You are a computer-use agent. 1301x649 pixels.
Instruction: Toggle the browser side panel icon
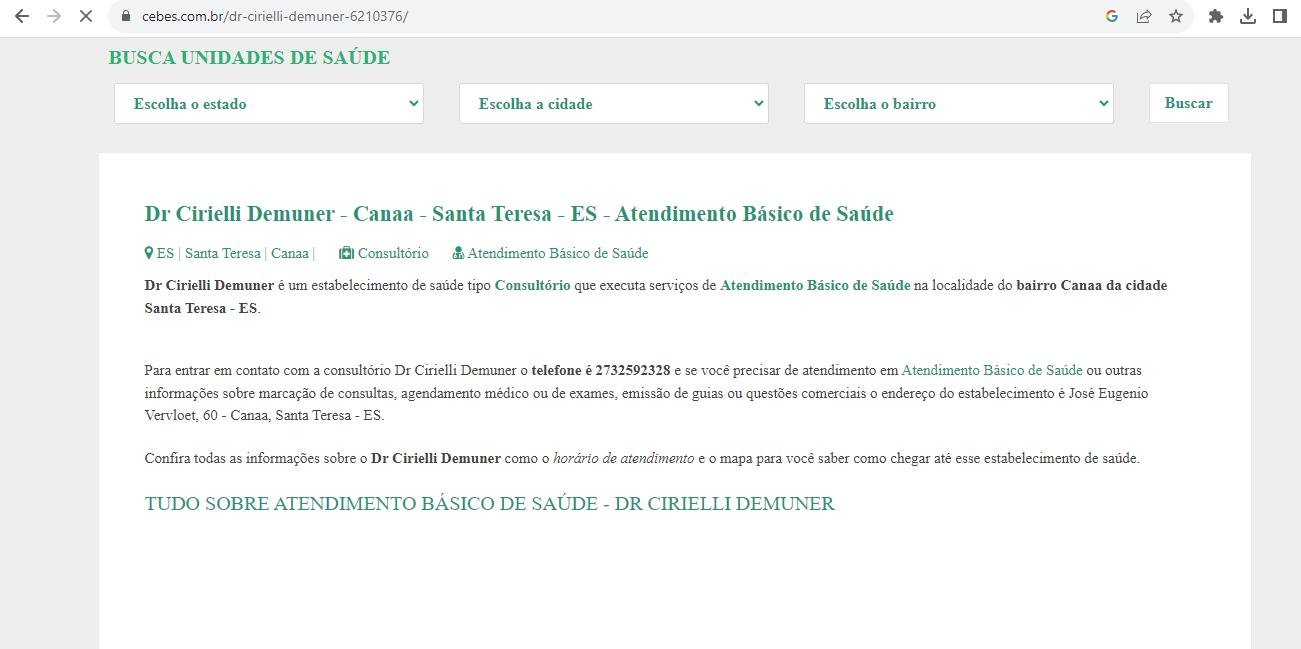tap(1280, 16)
